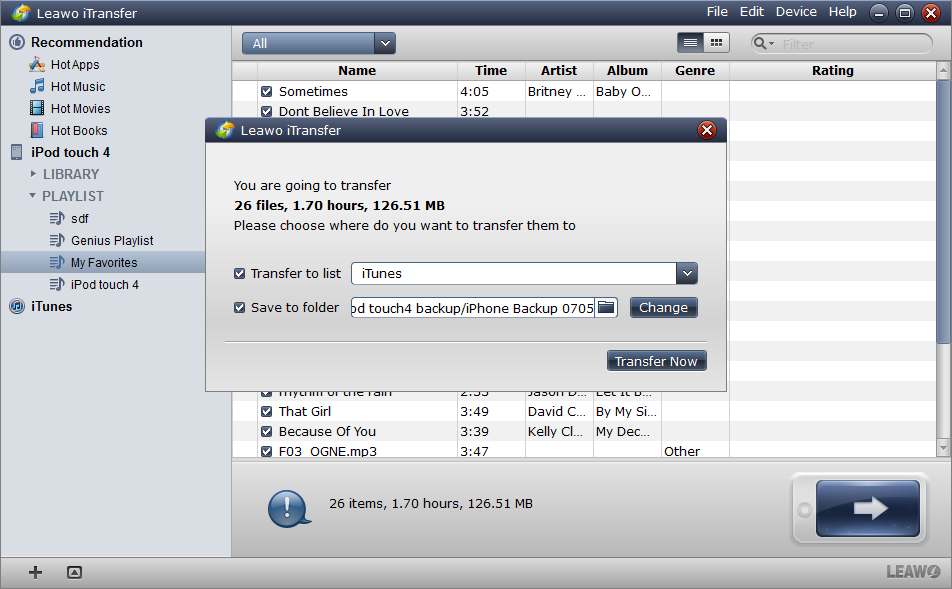Expand the LIBRARY tree section
This screenshot has width=952, height=589.
[x=33, y=174]
